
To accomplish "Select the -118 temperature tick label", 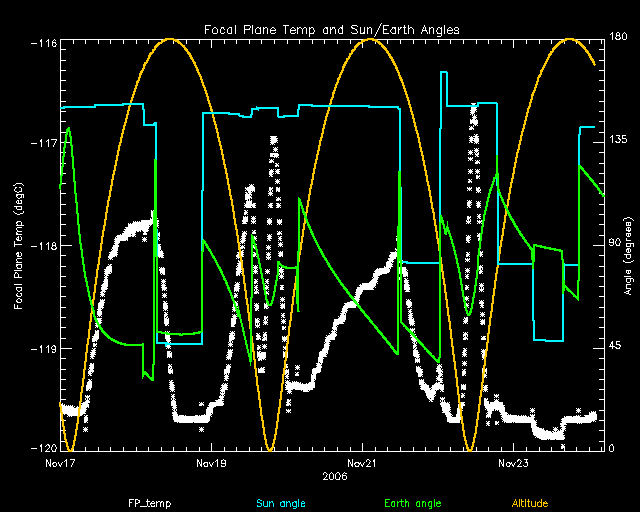I will 43,246.
